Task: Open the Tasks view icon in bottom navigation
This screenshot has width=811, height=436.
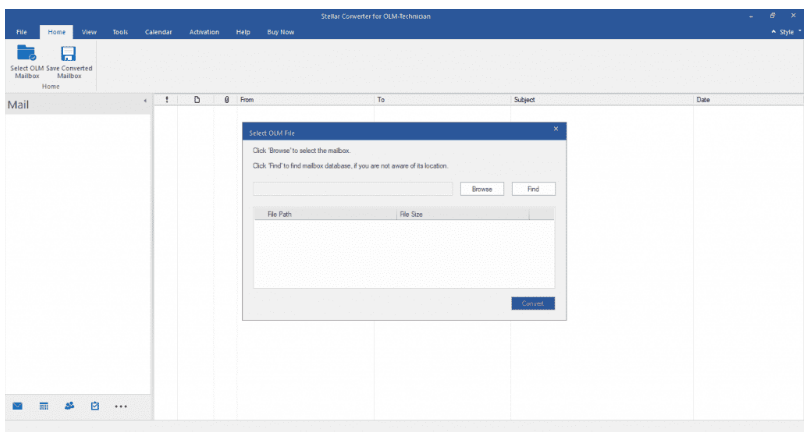Action: pyautogui.click(x=95, y=406)
